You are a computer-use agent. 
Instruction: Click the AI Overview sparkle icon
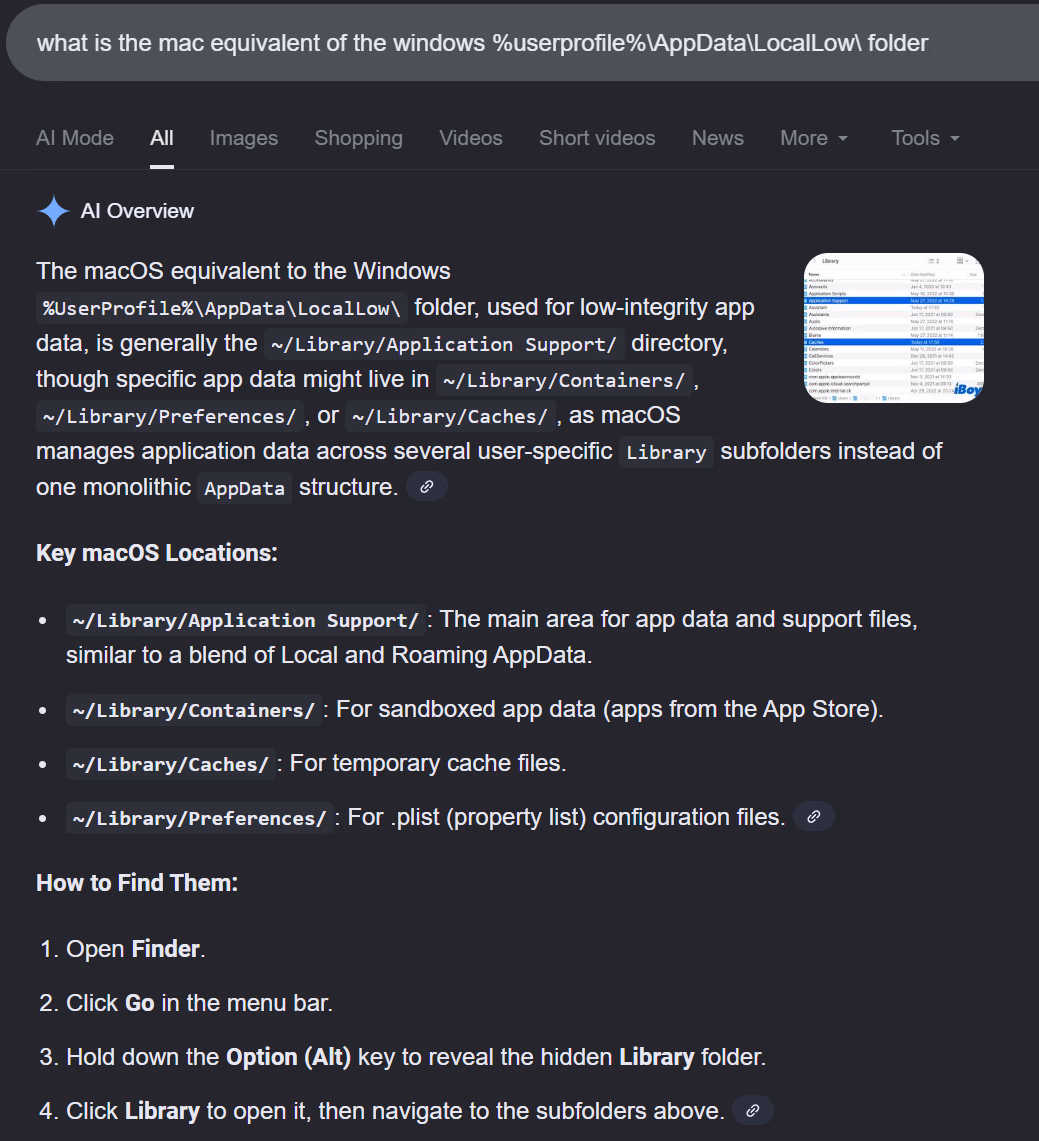[x=53, y=211]
